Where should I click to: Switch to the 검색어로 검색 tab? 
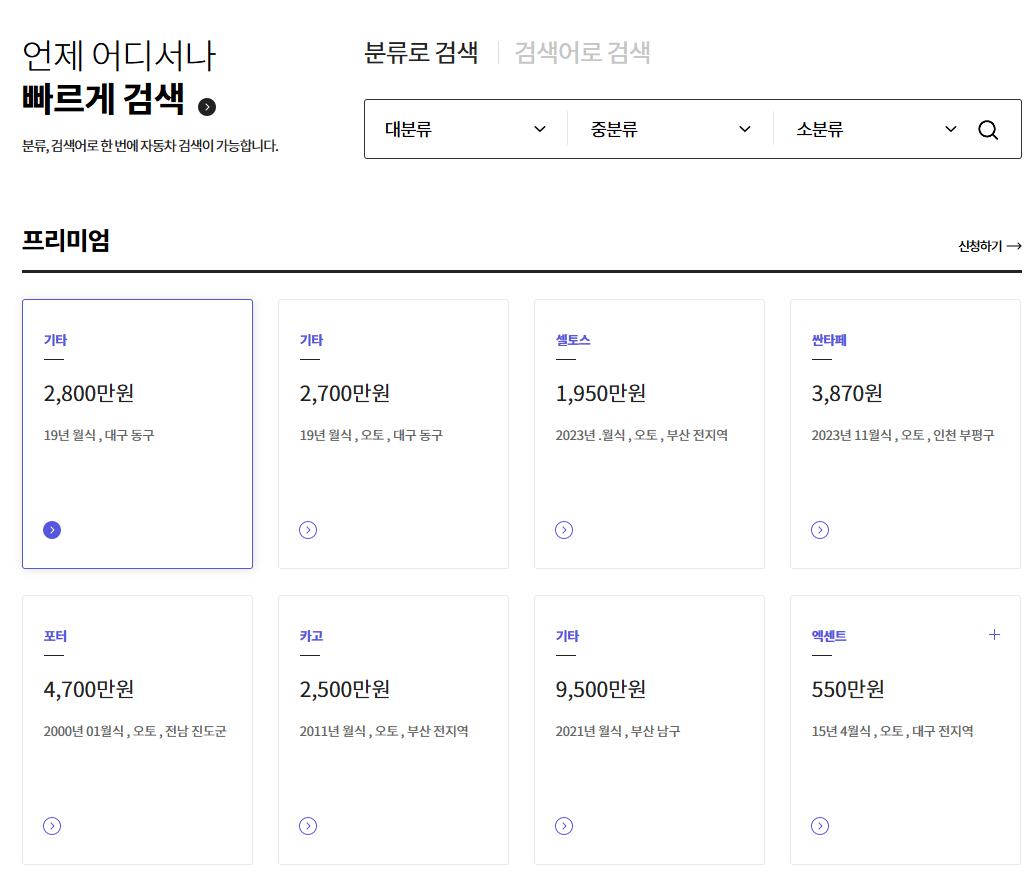[x=582, y=53]
